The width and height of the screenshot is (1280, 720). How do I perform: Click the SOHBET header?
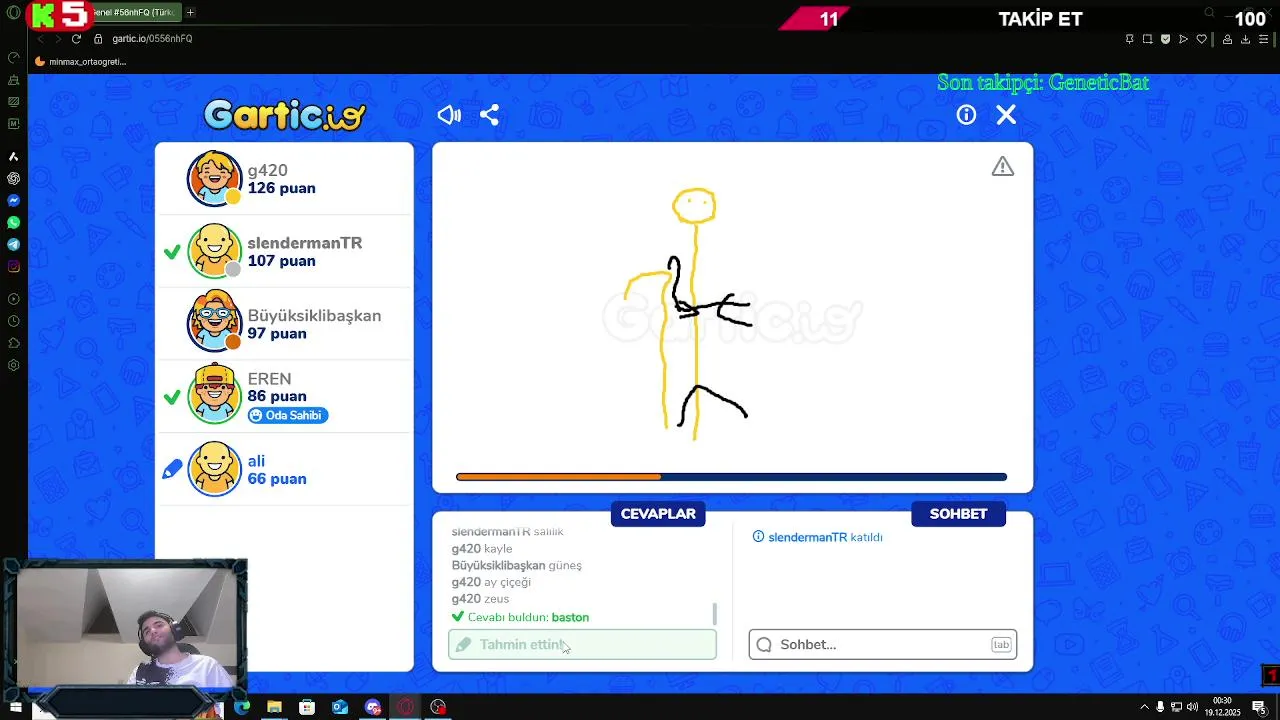click(958, 514)
